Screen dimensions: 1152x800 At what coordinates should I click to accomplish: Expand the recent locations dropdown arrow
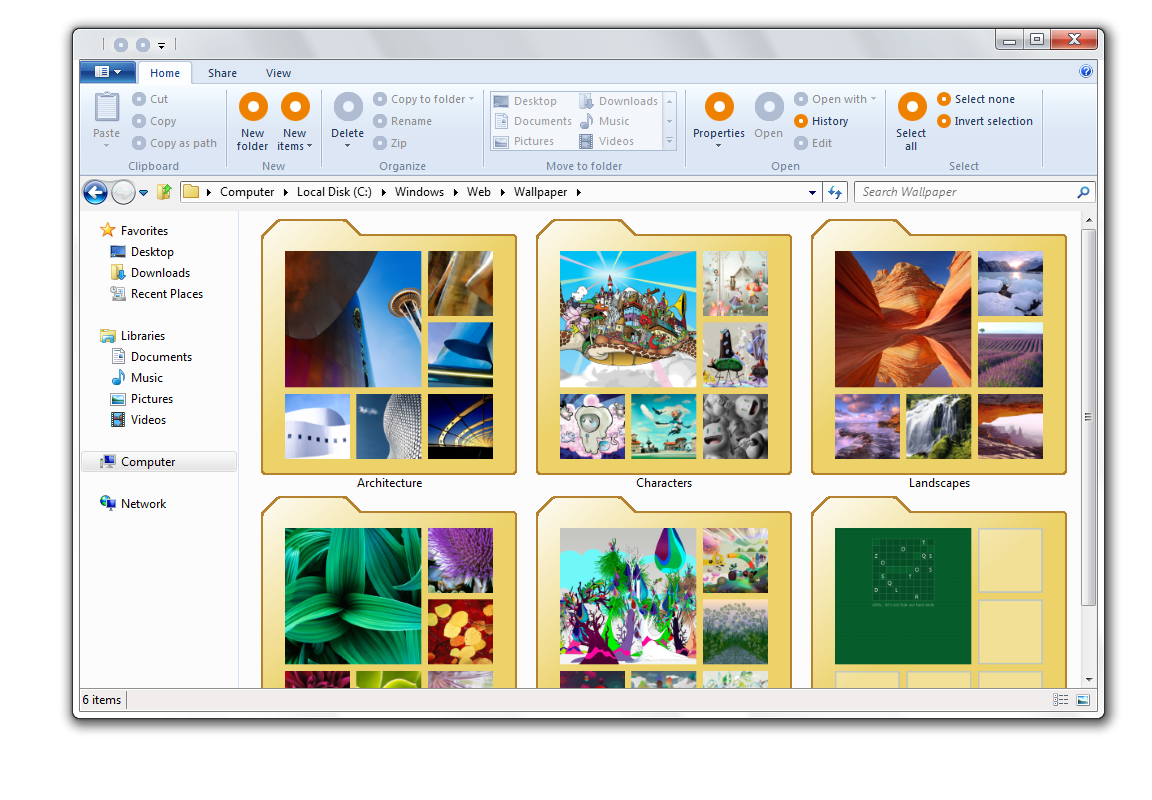143,192
